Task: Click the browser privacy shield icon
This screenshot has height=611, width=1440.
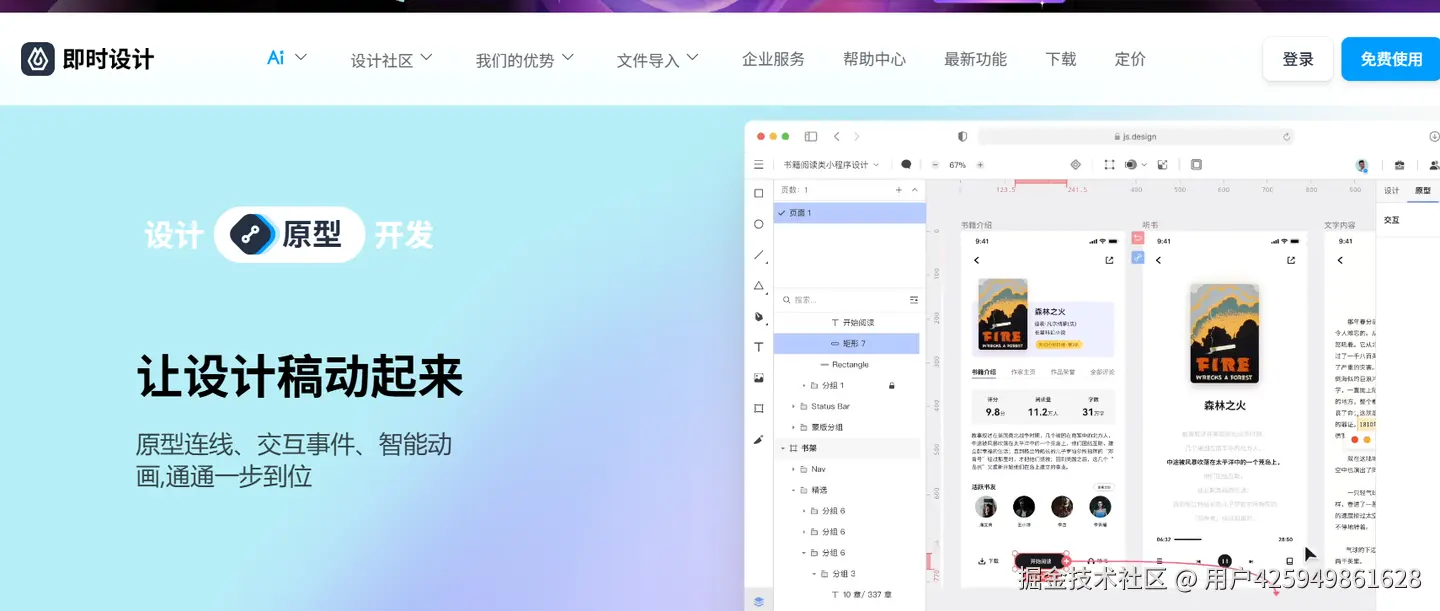Action: 963,136
